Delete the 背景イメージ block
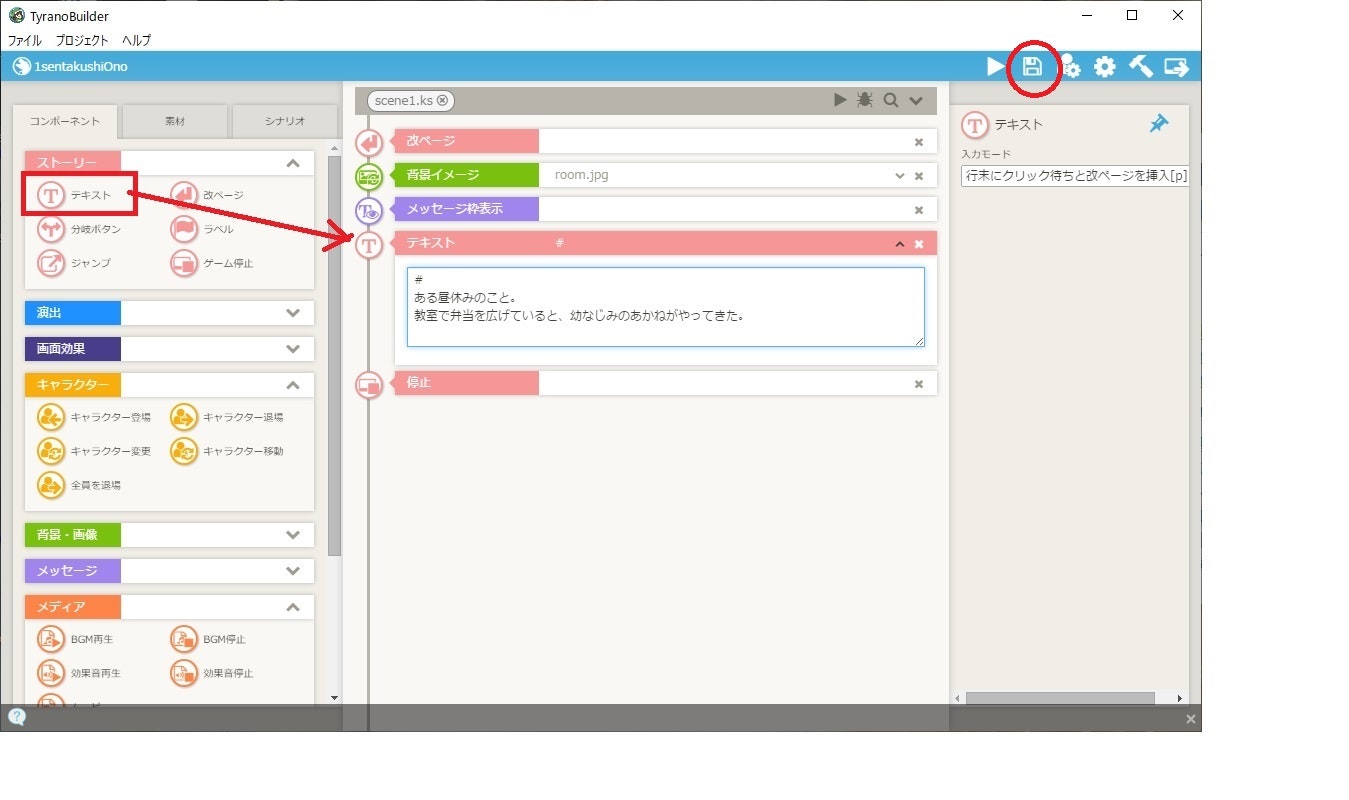This screenshot has width=1349, height=800. 919,176
